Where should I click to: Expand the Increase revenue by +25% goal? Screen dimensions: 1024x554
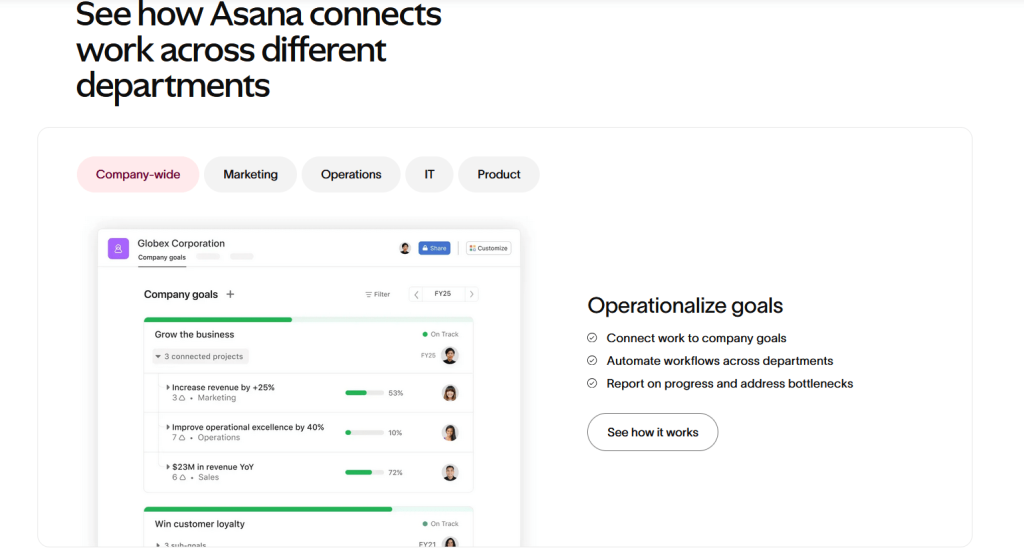tap(168, 387)
